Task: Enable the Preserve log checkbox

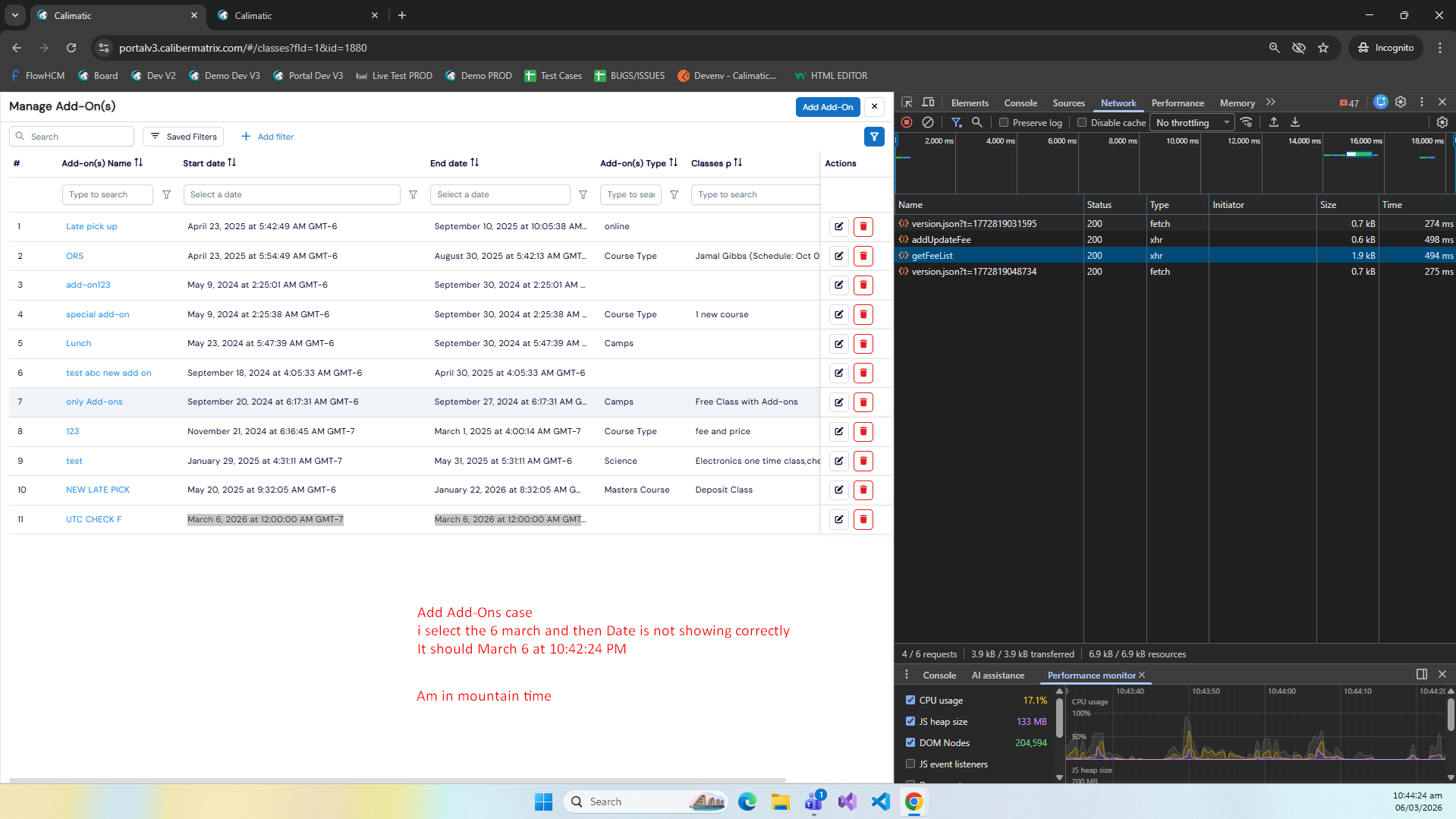Action: tap(1004, 122)
